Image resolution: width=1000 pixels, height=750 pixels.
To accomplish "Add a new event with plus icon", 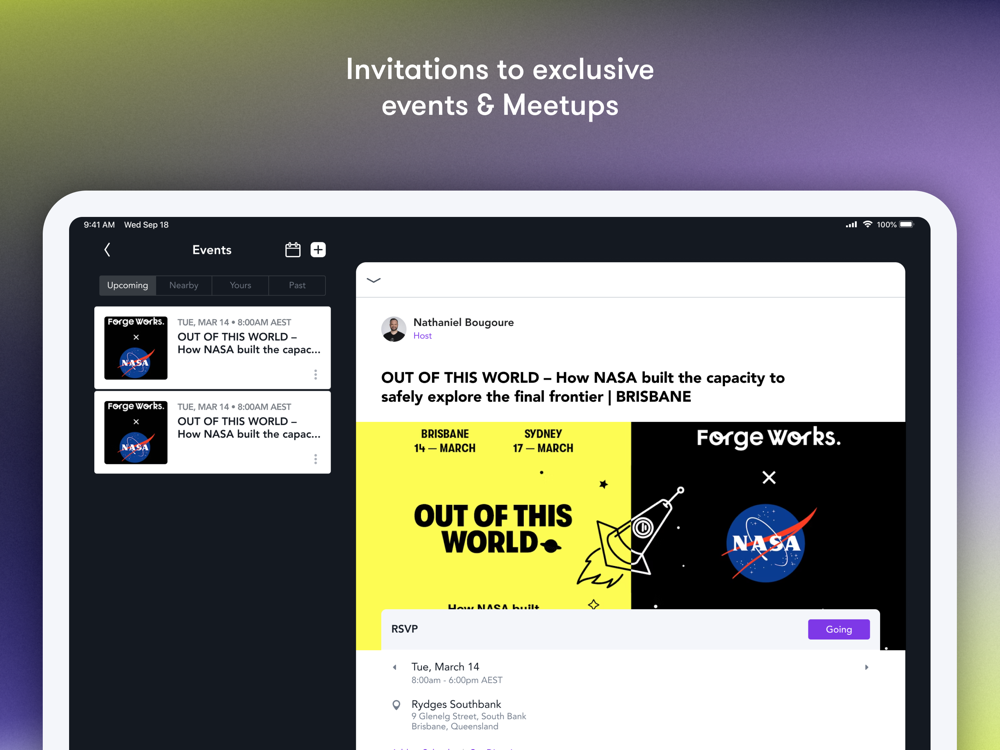I will point(318,249).
